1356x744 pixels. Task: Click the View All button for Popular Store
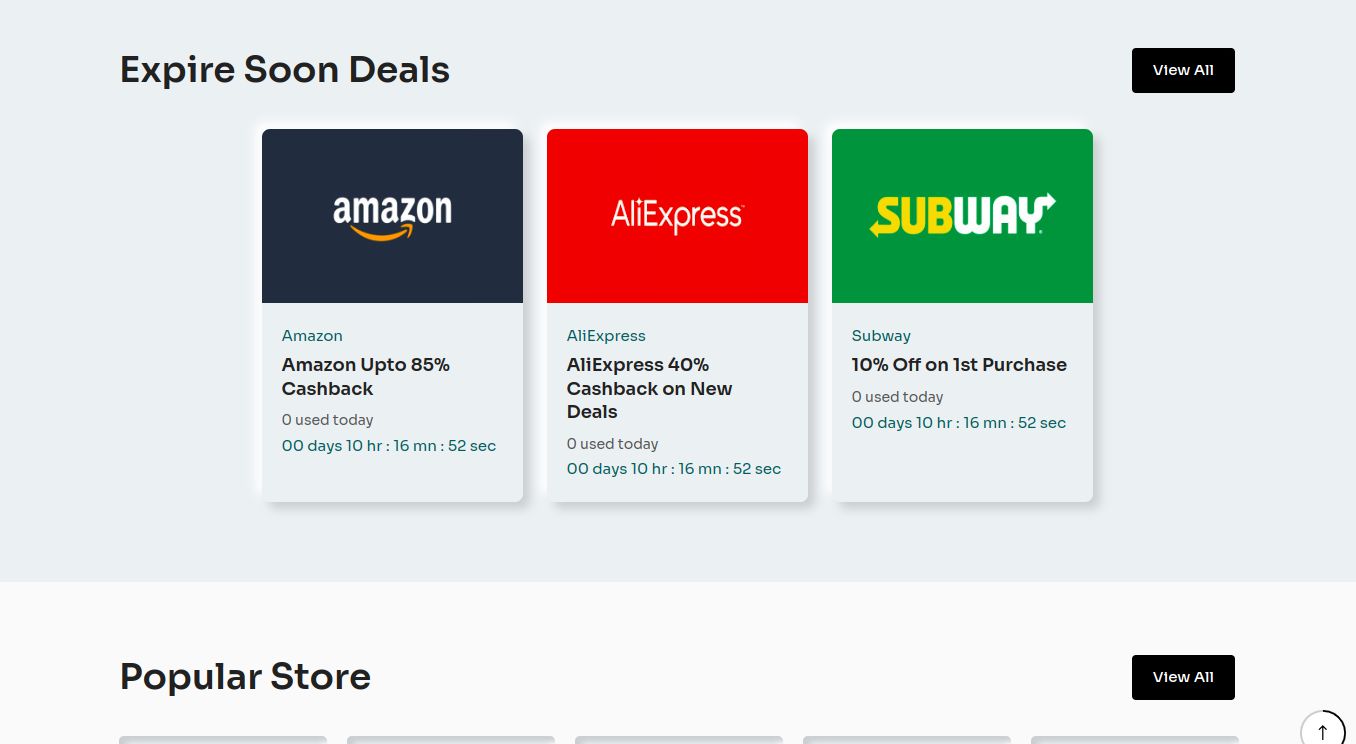1183,677
